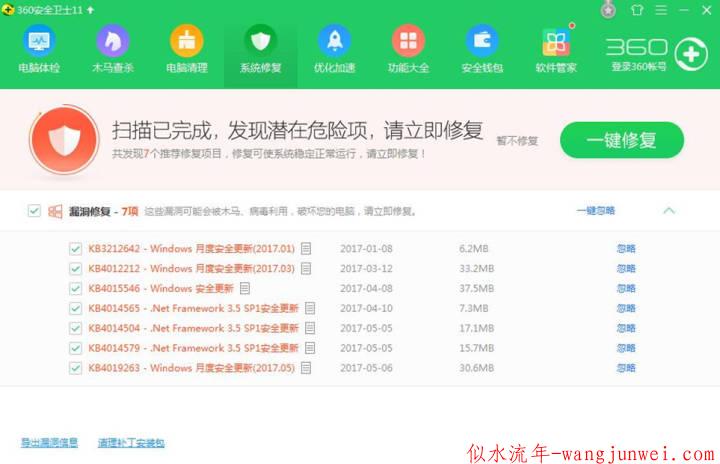The image size is (720, 464).
Task: Toggle the 漏洞修复 group checkbox
Action: pos(34,211)
